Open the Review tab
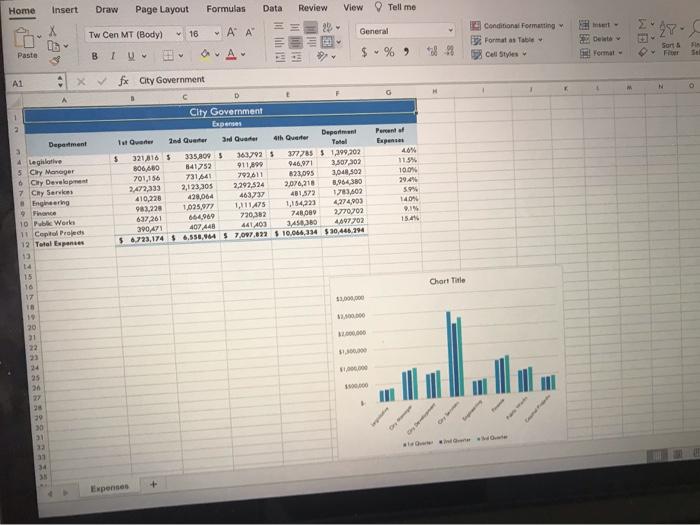 click(x=312, y=8)
